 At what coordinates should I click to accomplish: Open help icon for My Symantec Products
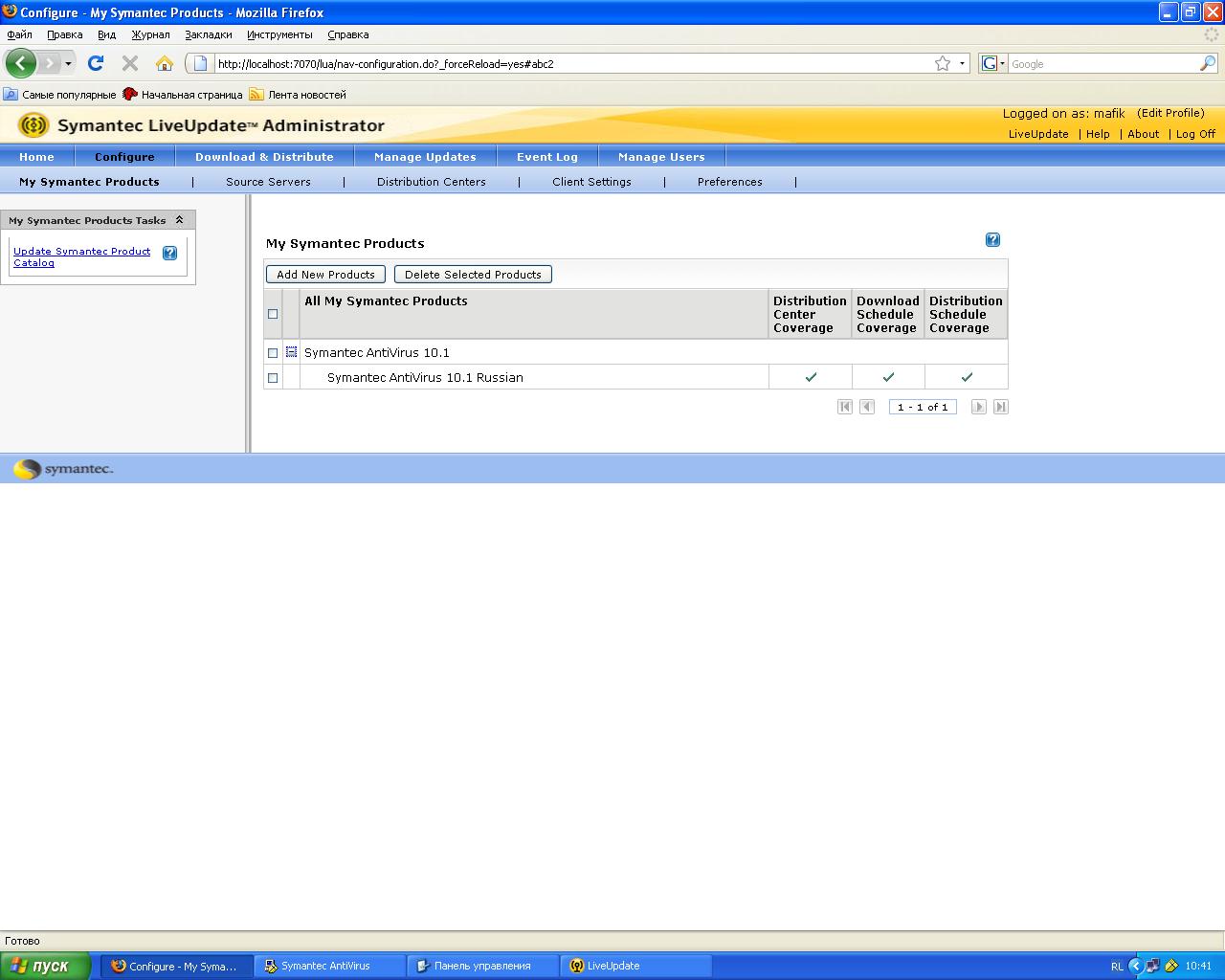coord(992,240)
